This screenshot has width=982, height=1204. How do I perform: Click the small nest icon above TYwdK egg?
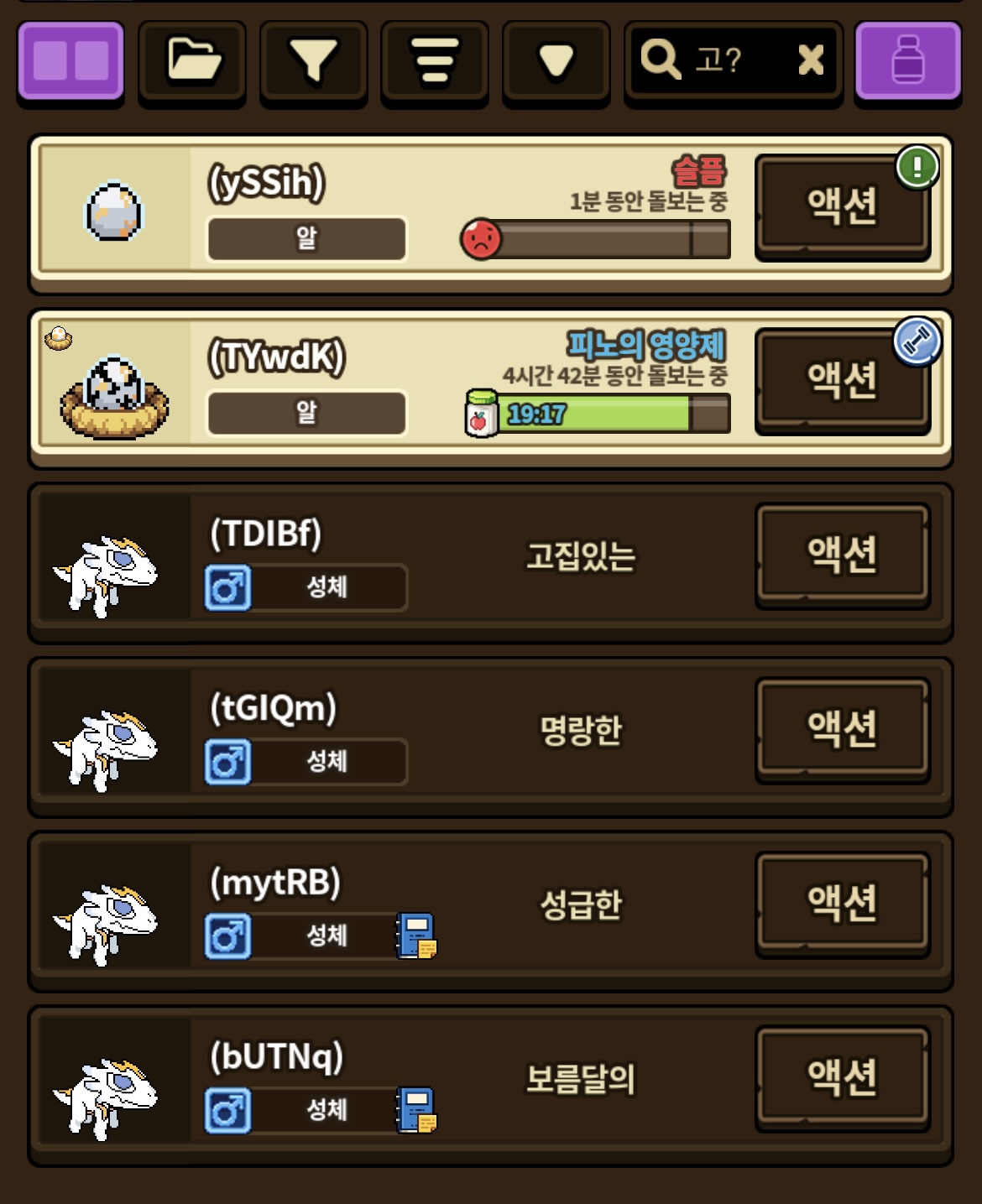(x=58, y=338)
